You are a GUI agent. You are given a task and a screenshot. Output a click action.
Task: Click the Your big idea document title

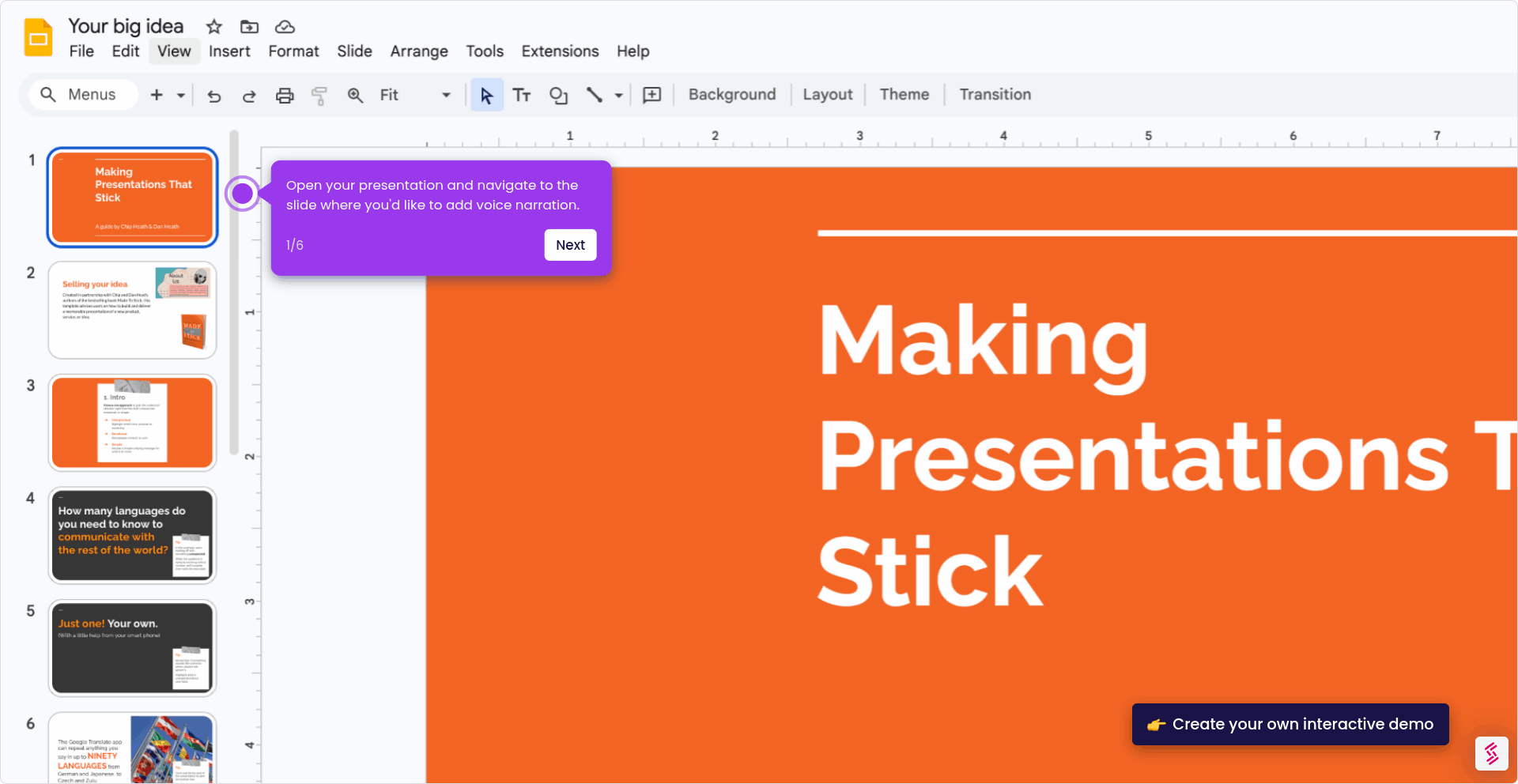(x=126, y=26)
